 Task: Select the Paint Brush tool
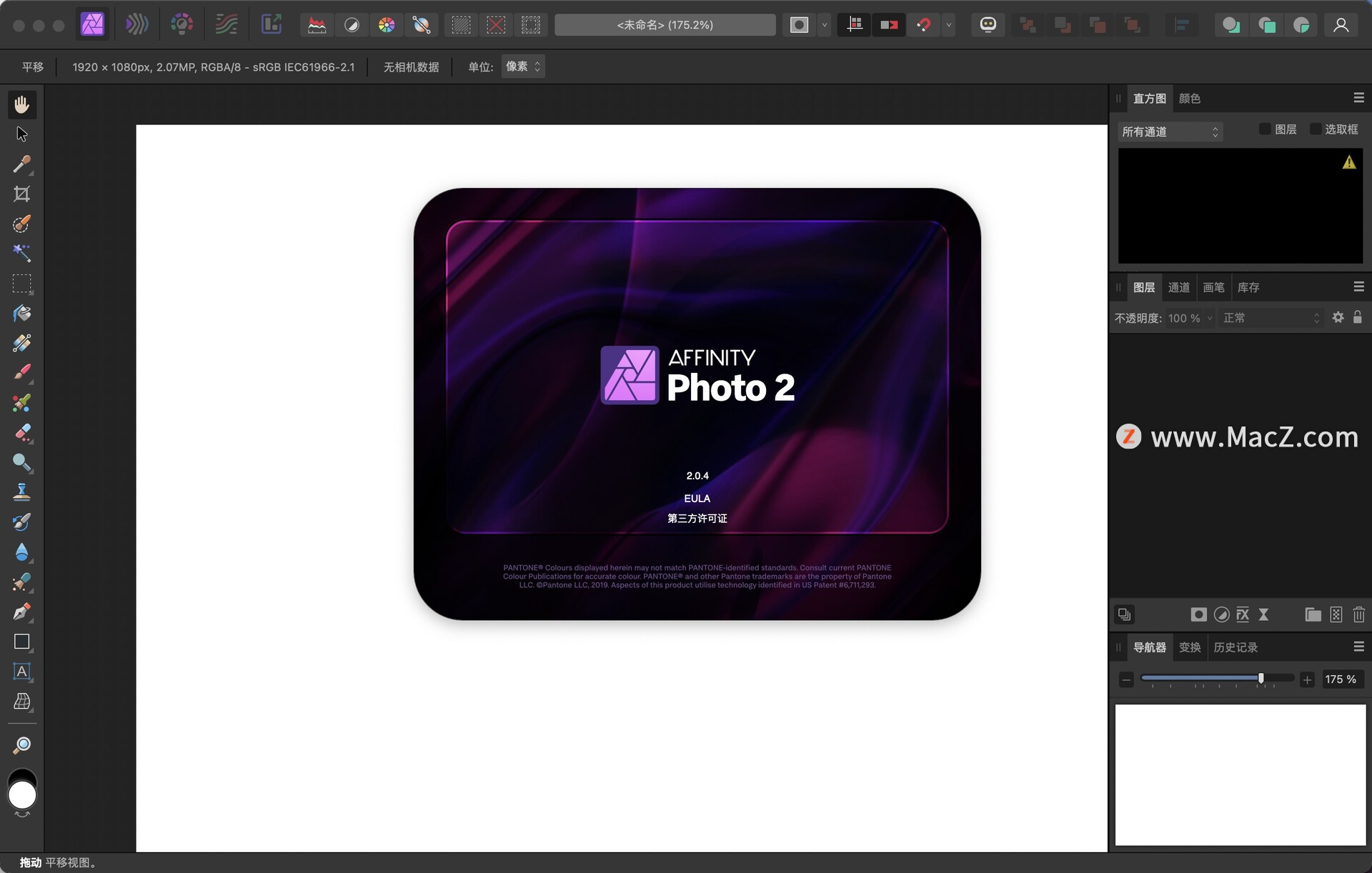21,373
